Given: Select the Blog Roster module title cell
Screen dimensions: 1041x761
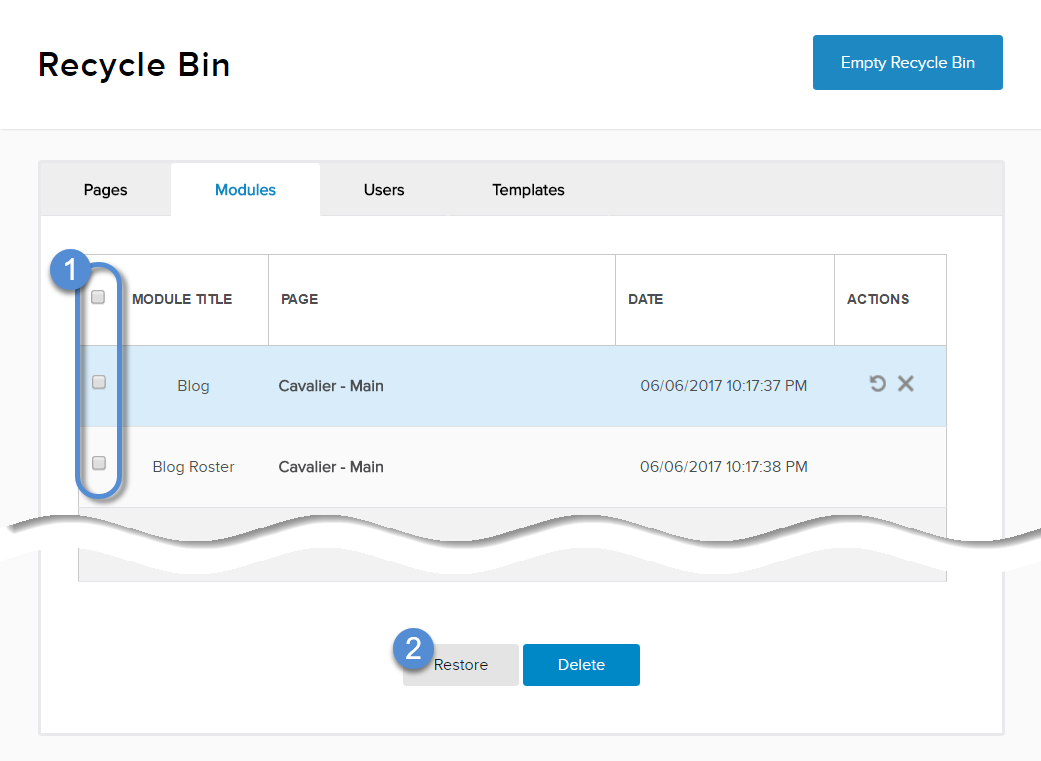Looking at the screenshot, I should click(x=193, y=467).
